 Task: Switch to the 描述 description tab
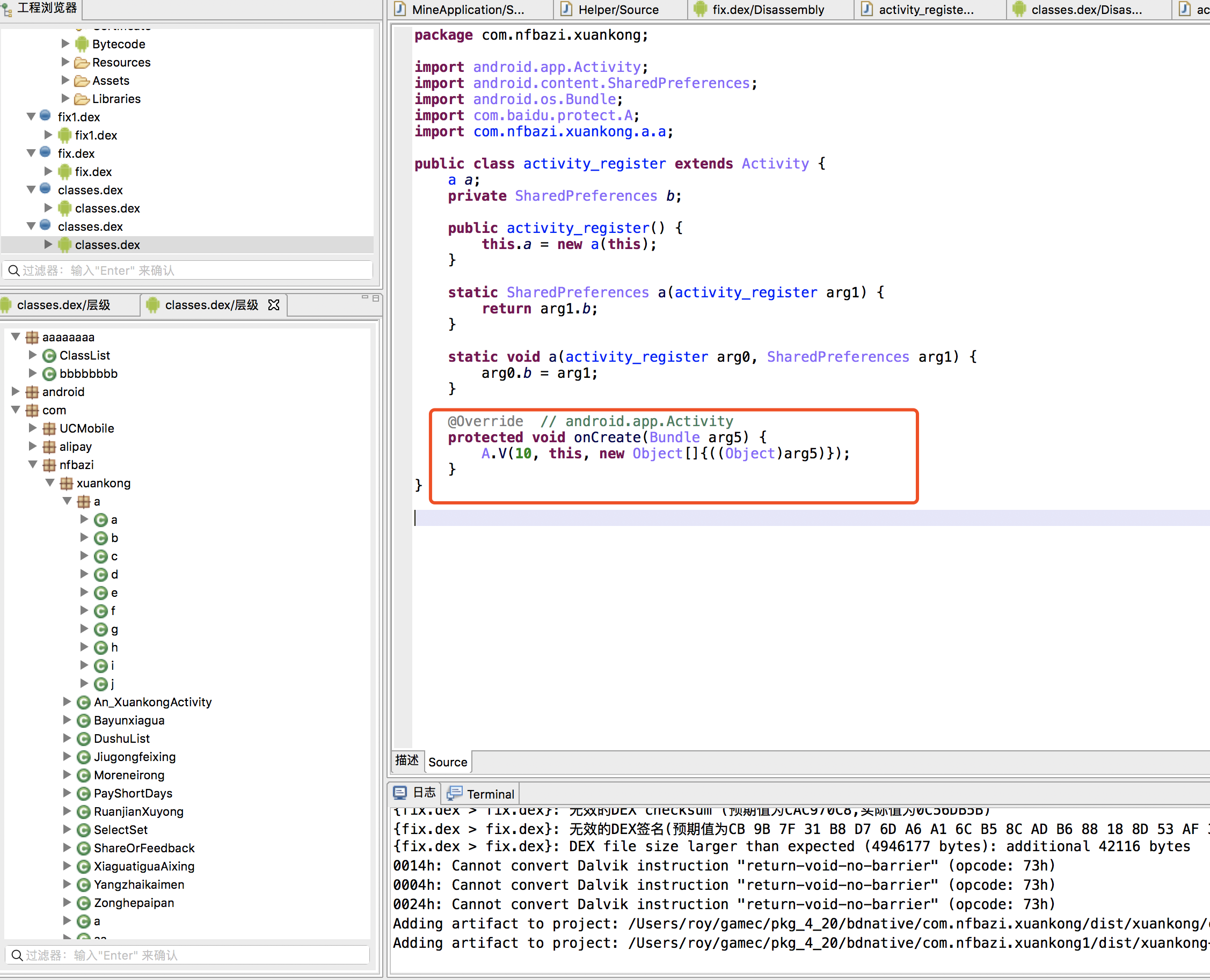pos(406,760)
